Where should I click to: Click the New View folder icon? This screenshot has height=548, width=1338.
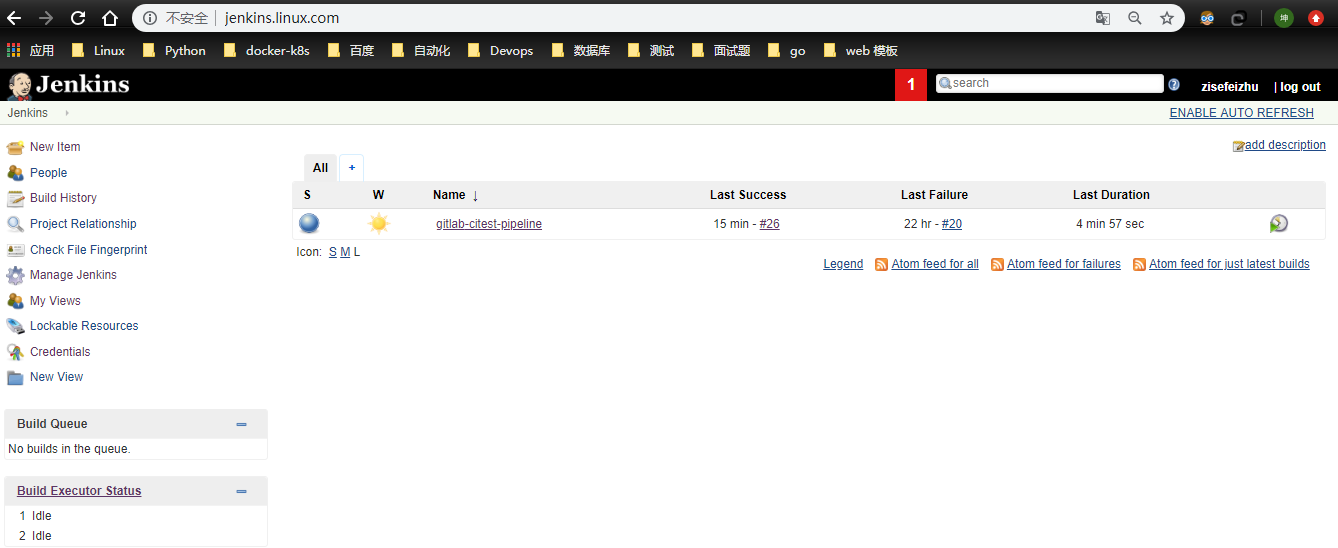pos(15,377)
